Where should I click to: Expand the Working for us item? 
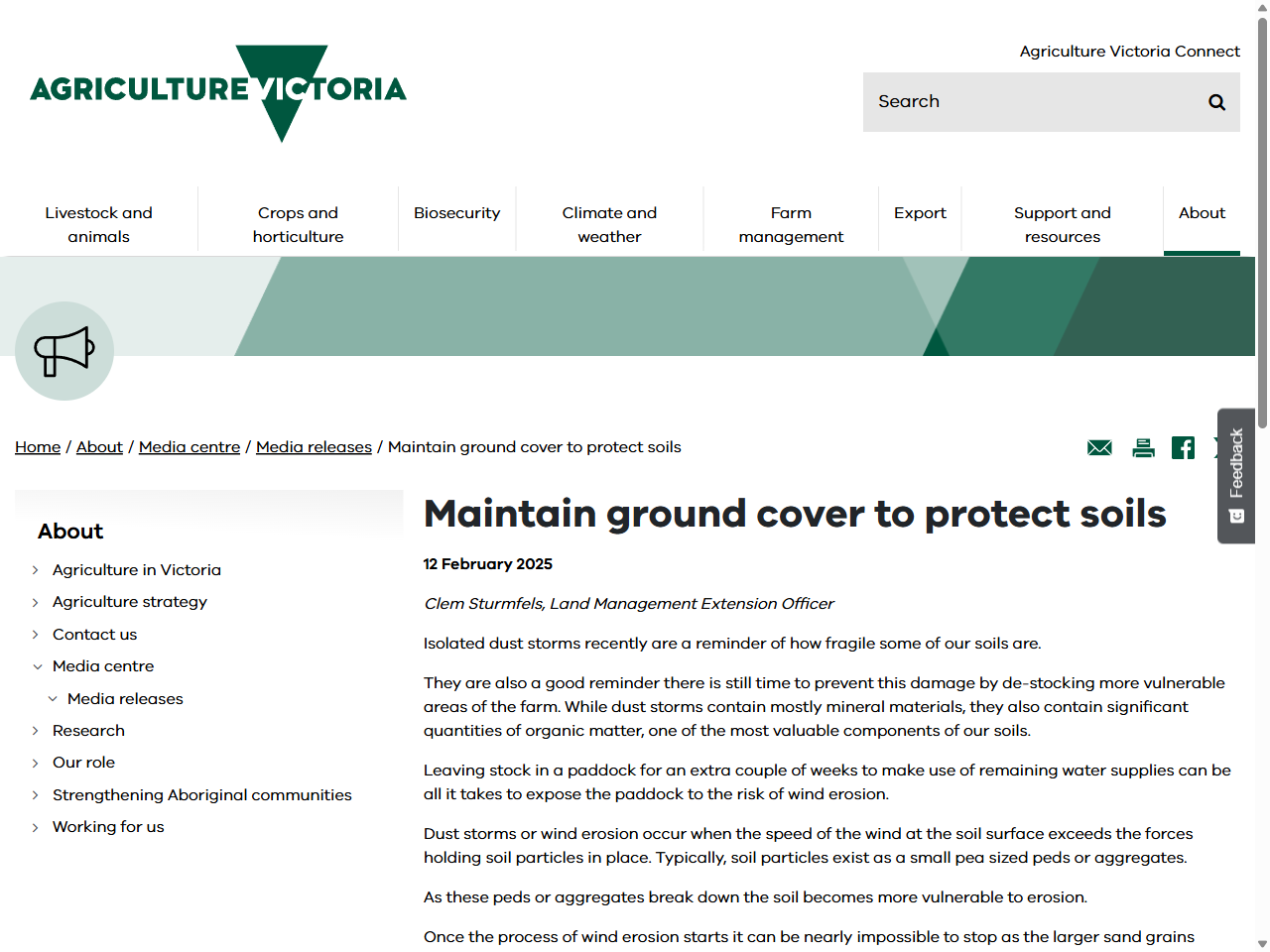(x=38, y=826)
